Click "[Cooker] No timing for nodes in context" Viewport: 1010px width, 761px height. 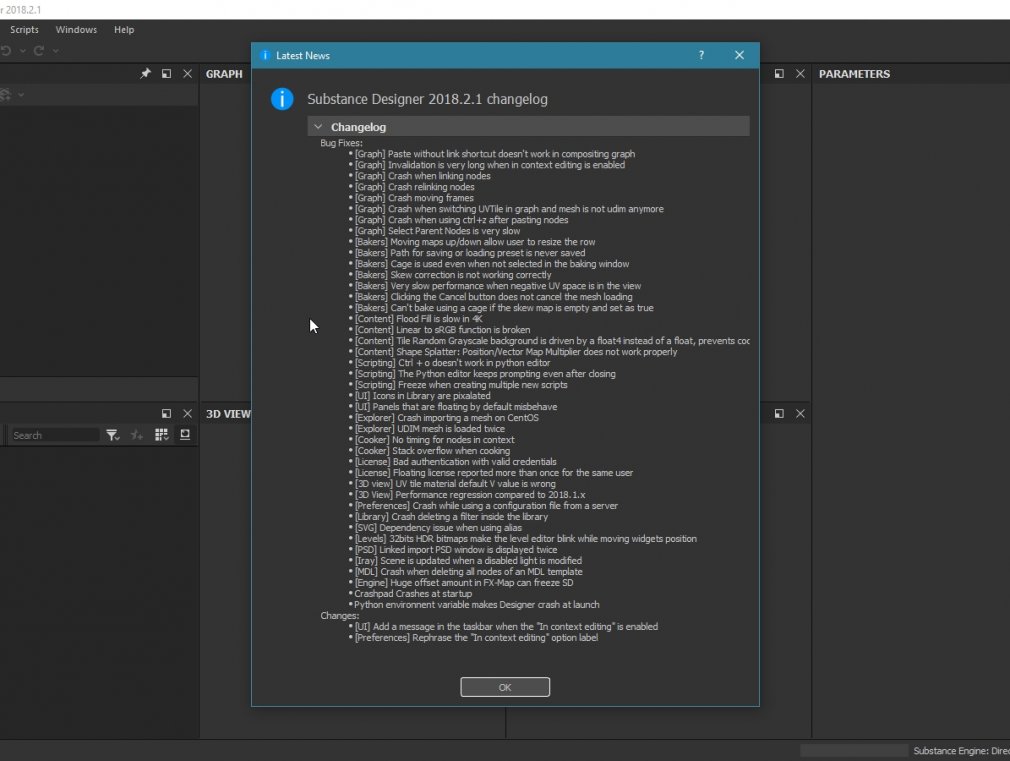click(435, 439)
